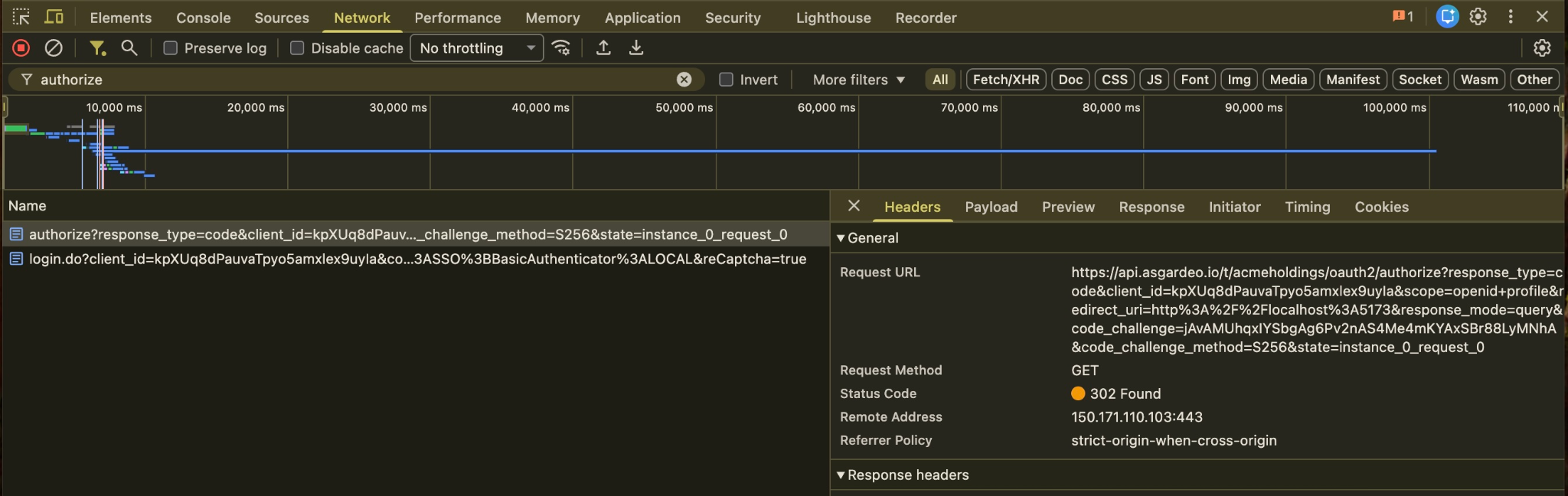
Task: Clear the authorize filter text
Action: click(684, 80)
